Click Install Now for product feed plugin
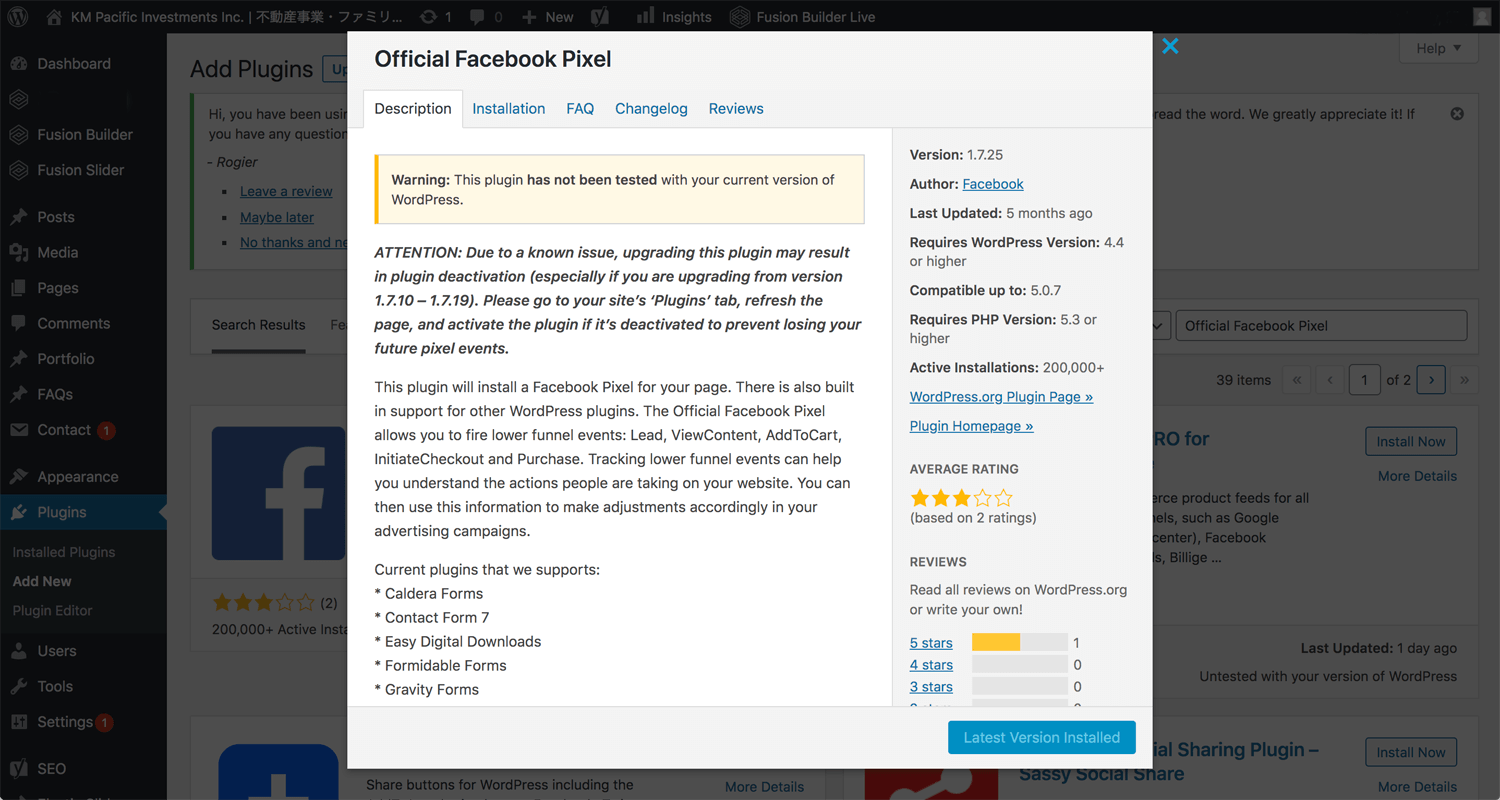Screen dimensions: 1500x800 [x=1411, y=442]
